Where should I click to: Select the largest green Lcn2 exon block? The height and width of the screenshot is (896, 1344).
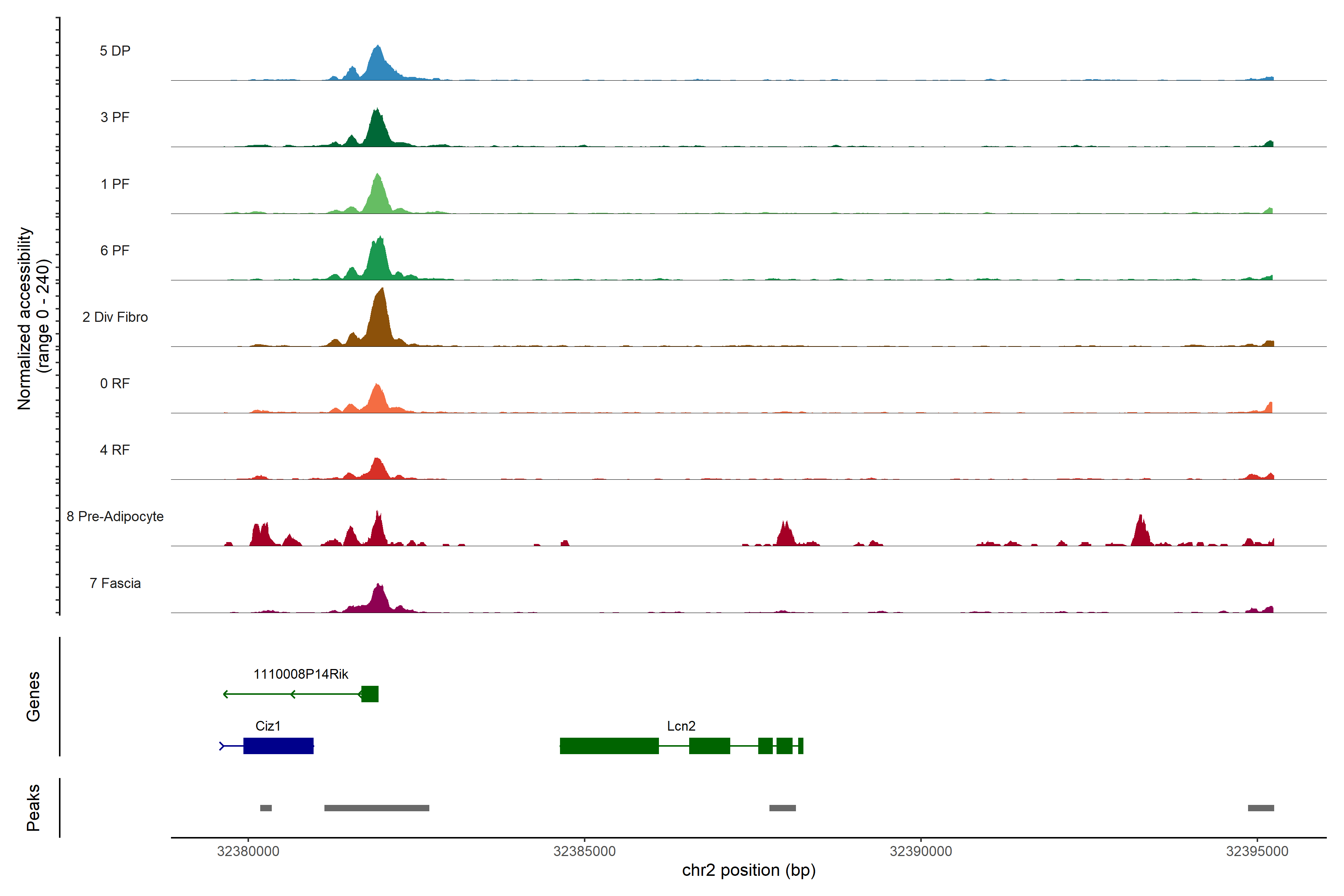(x=609, y=746)
